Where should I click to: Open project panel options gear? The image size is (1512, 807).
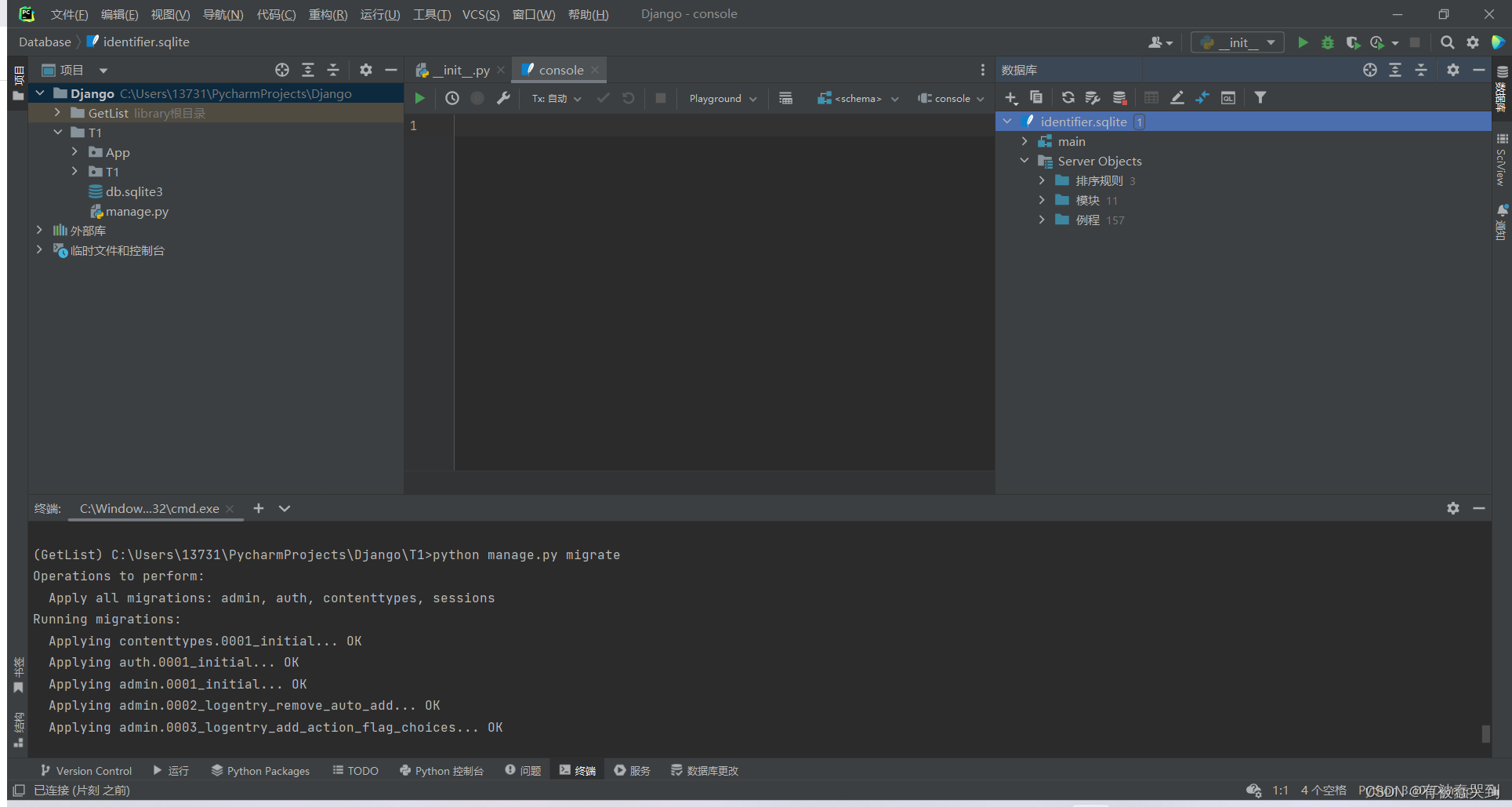366,70
